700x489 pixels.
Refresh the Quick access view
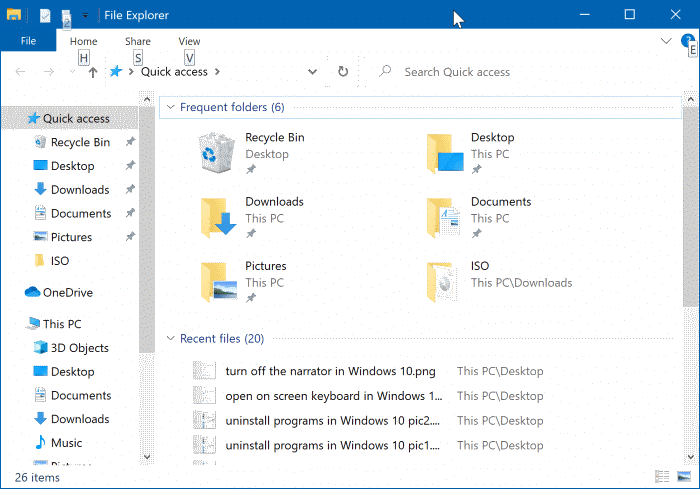tap(343, 71)
